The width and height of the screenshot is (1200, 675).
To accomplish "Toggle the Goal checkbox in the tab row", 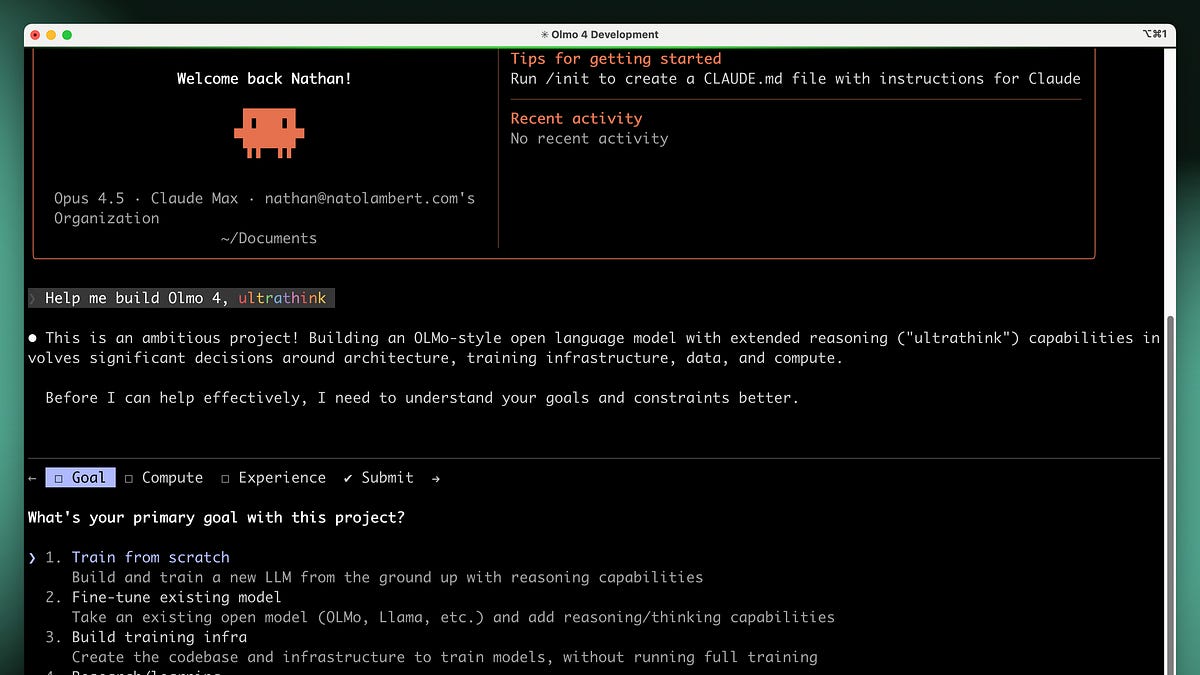I will pos(59,478).
